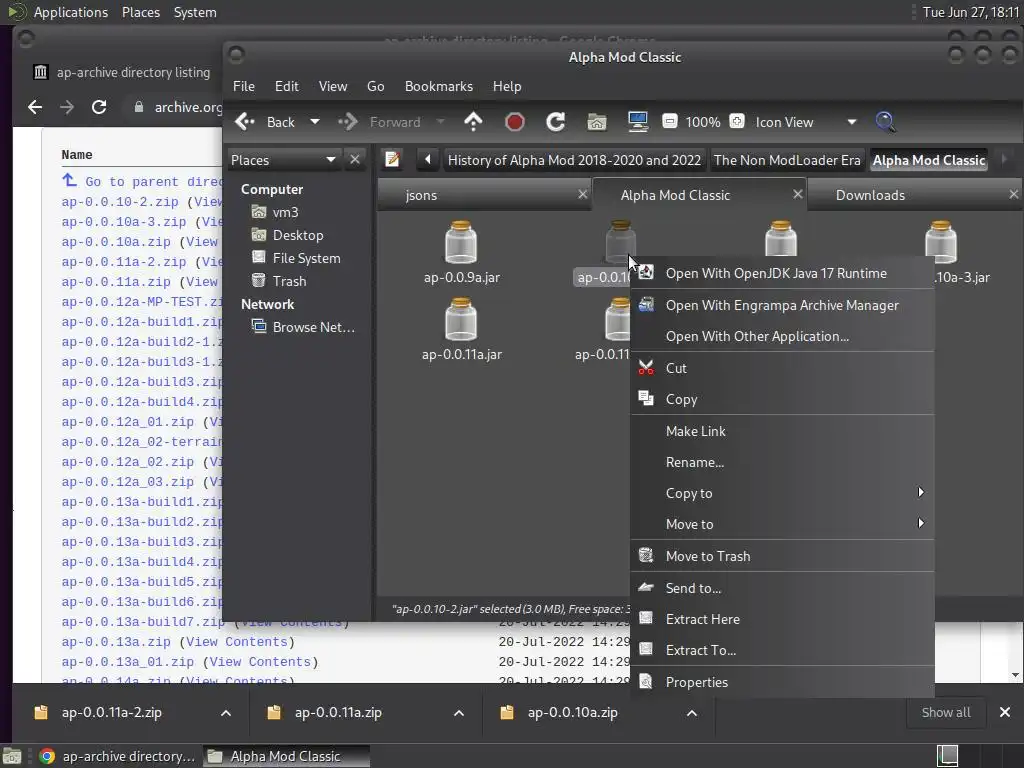Choose Send to in context menu

pyautogui.click(x=782, y=588)
